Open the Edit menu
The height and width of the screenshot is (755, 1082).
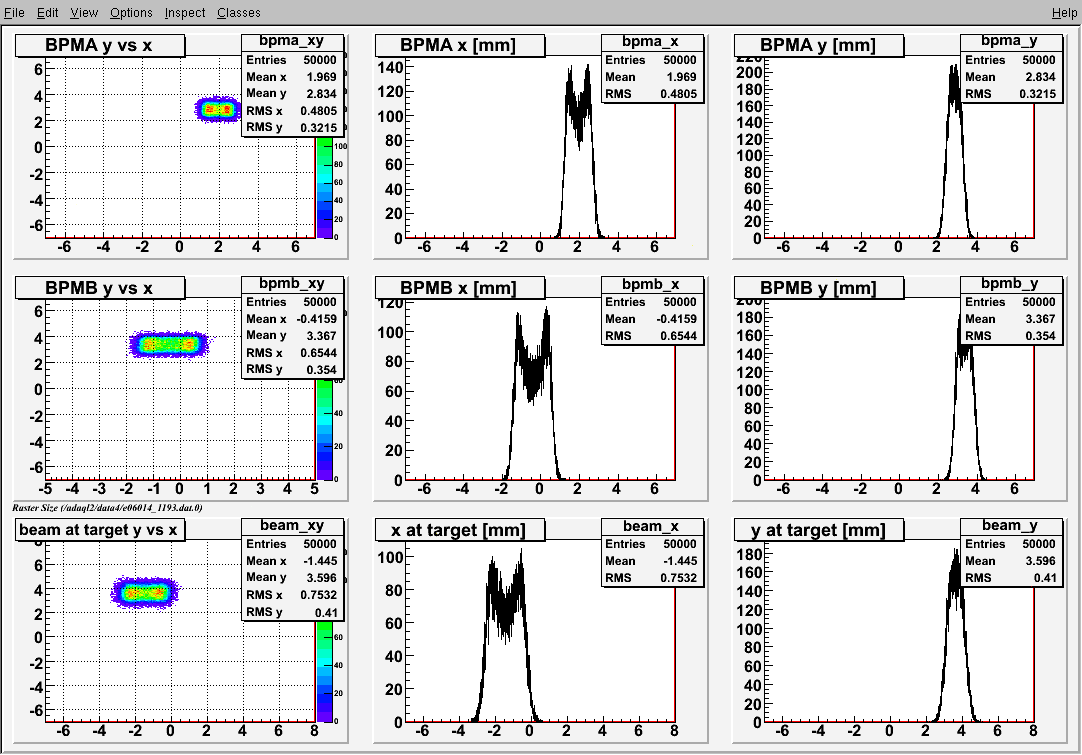(x=47, y=12)
